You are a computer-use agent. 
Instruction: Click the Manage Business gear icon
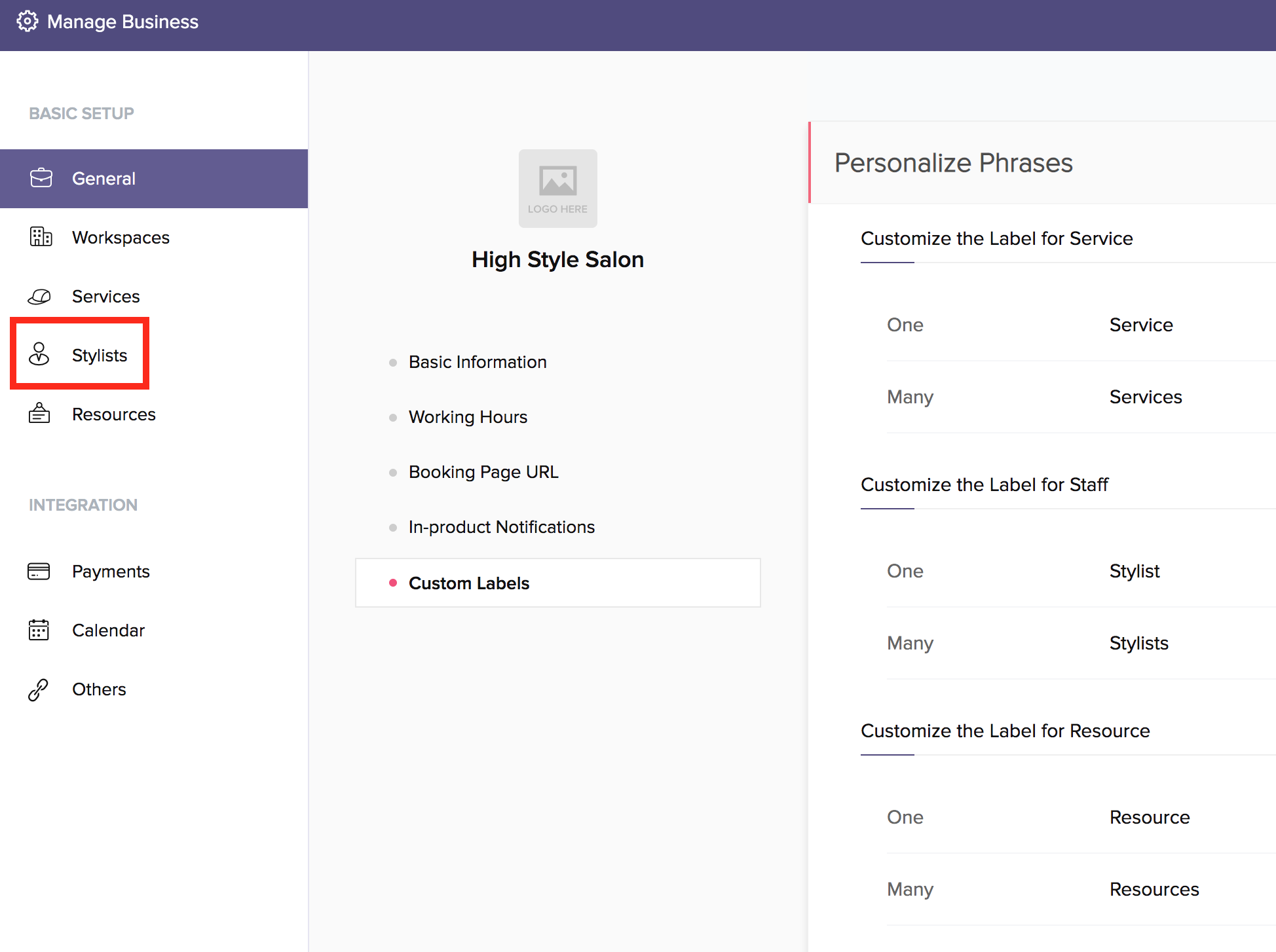pyautogui.click(x=27, y=22)
